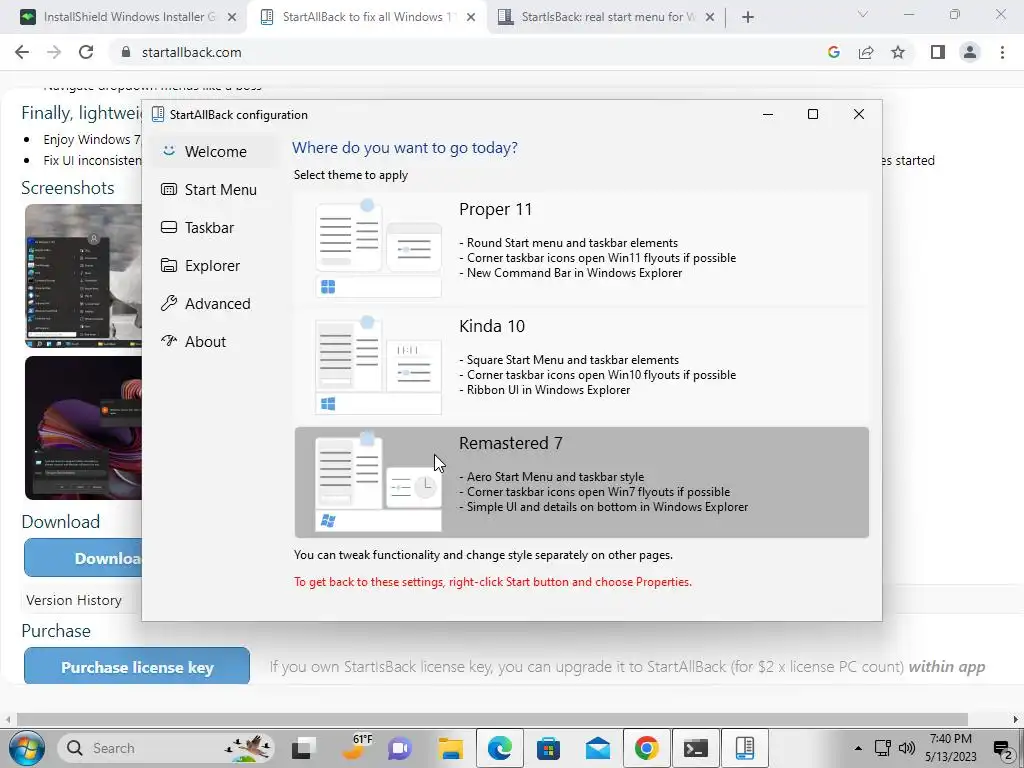
Task: Open the clock showing 7:40 PM
Action: tap(951, 748)
